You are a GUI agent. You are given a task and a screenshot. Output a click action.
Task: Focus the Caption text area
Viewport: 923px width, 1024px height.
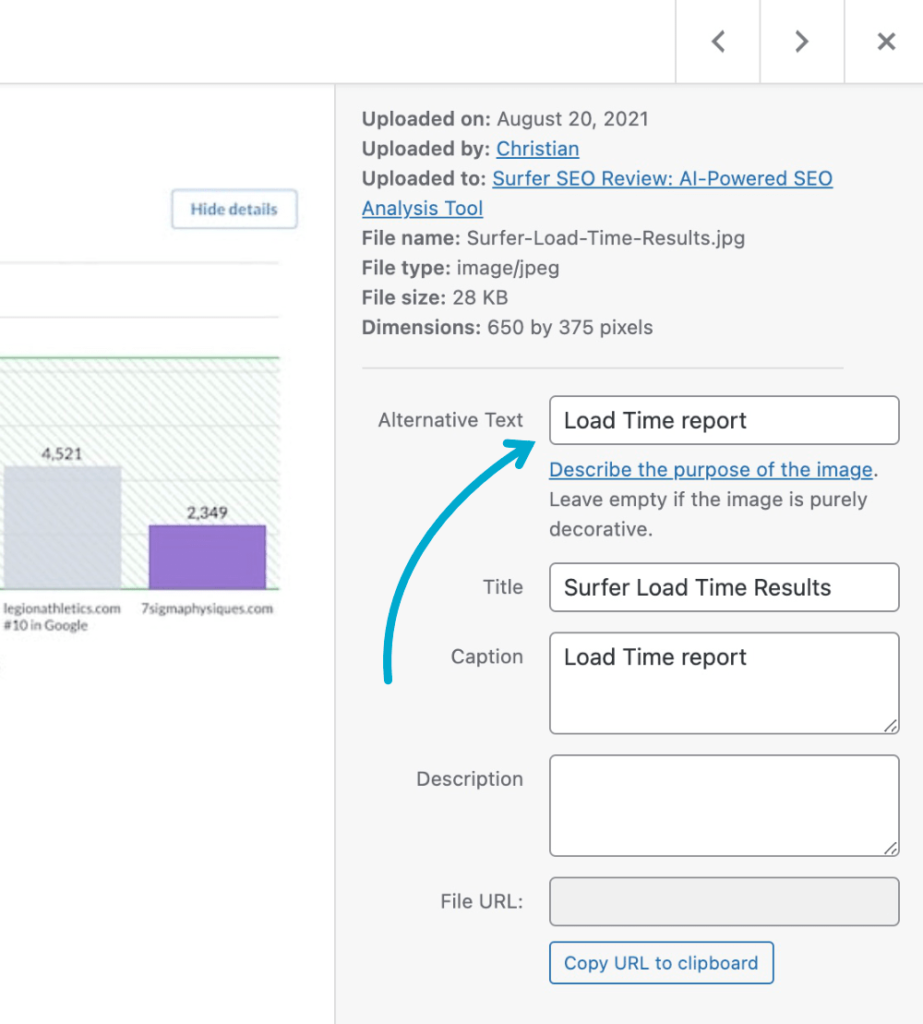724,682
